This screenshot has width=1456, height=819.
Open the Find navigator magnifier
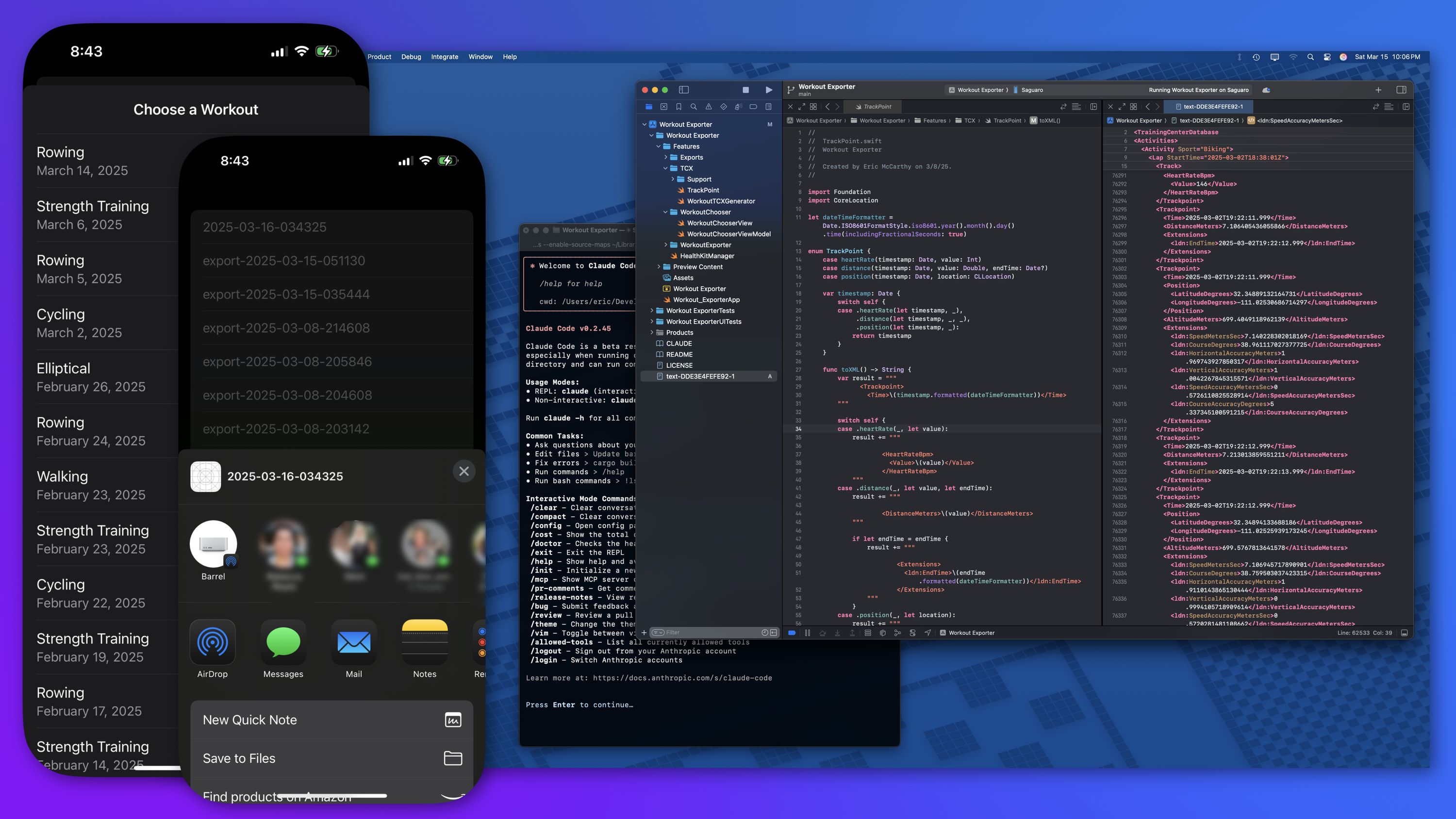pyautogui.click(x=694, y=107)
